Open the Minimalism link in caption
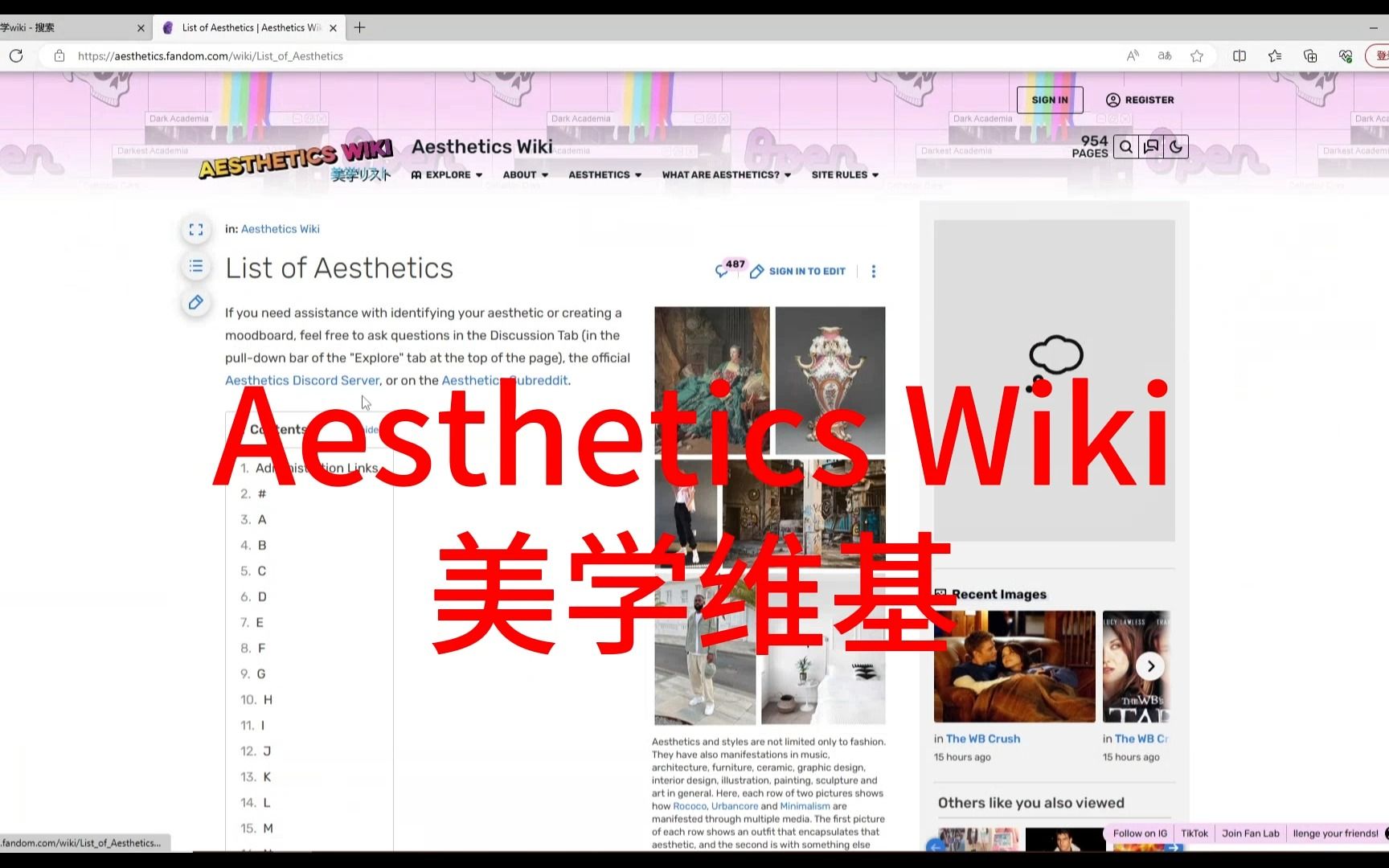 pyautogui.click(x=805, y=806)
